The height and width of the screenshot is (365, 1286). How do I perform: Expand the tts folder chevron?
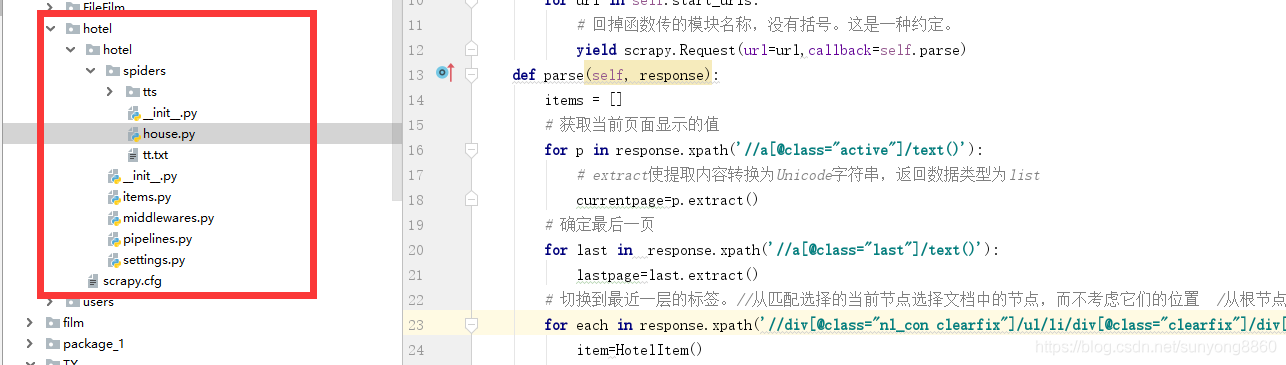coord(111,92)
